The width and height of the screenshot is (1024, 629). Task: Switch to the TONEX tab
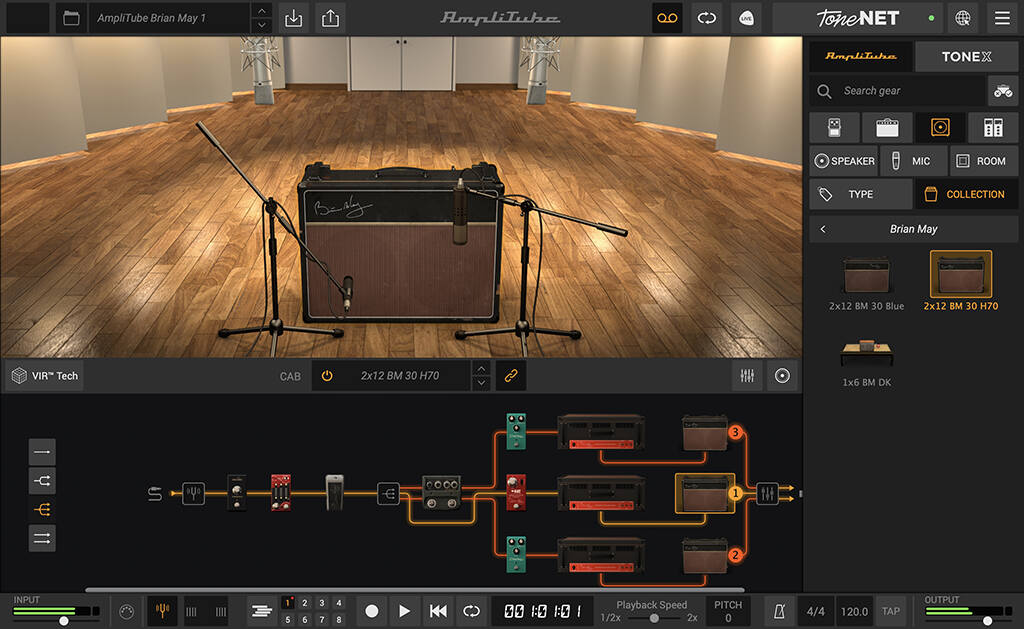click(x=966, y=56)
